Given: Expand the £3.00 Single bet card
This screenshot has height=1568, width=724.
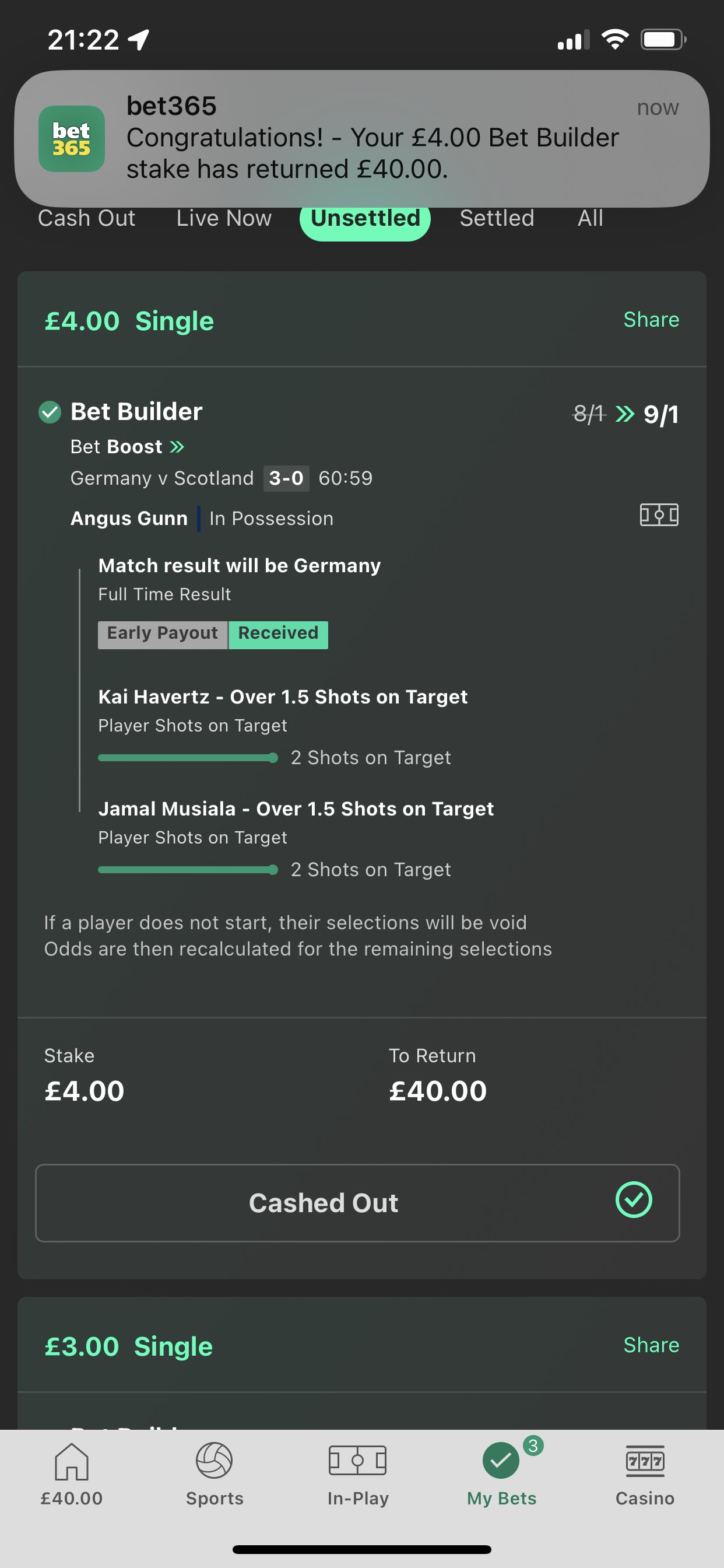Looking at the screenshot, I should point(362,1345).
